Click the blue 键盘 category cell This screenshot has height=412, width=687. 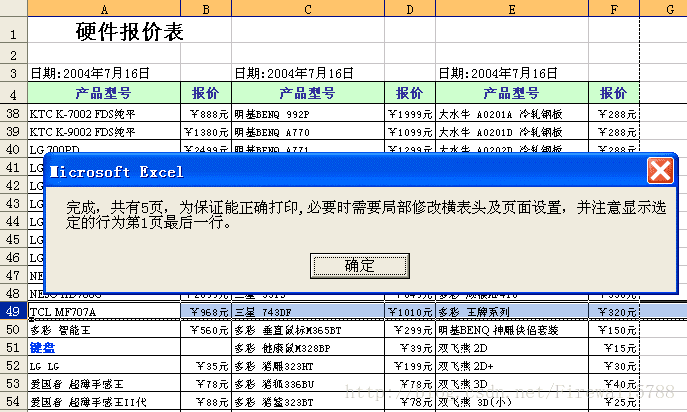(104, 348)
